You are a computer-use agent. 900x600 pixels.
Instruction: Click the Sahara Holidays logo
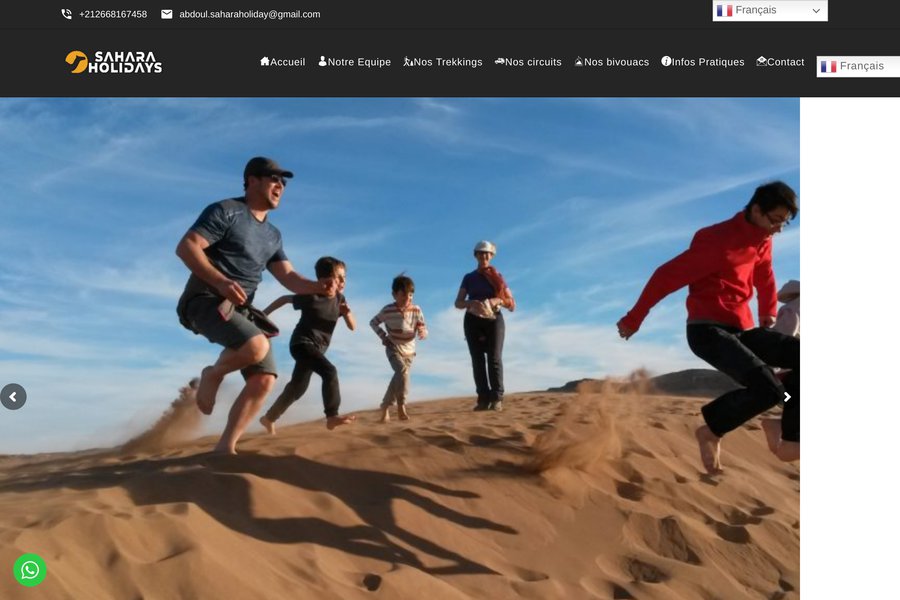click(114, 62)
